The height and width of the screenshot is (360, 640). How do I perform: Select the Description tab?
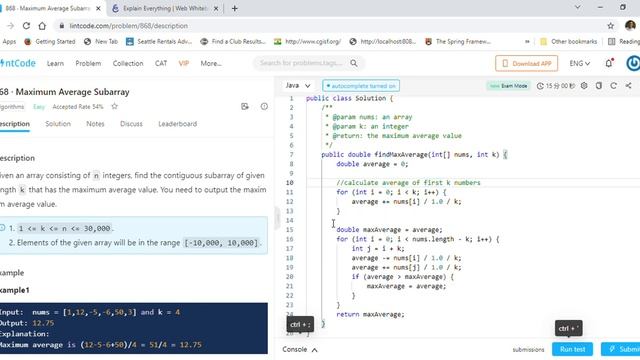pyautogui.click(x=15, y=124)
